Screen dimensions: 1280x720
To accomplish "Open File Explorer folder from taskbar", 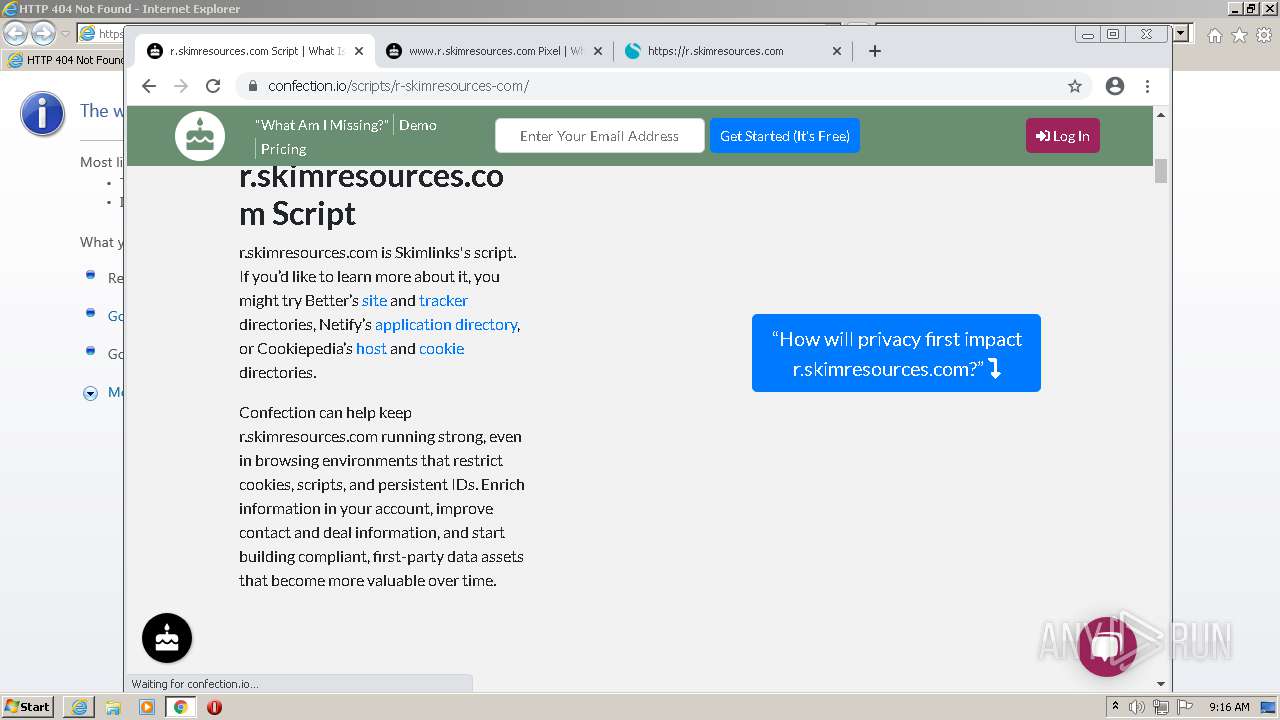I will (x=113, y=707).
